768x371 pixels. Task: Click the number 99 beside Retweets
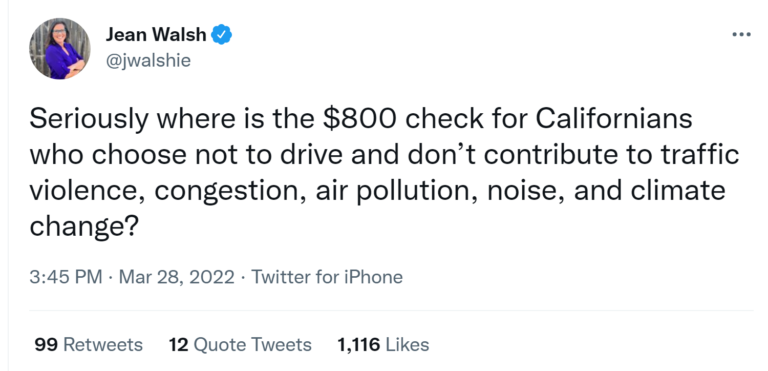point(46,345)
